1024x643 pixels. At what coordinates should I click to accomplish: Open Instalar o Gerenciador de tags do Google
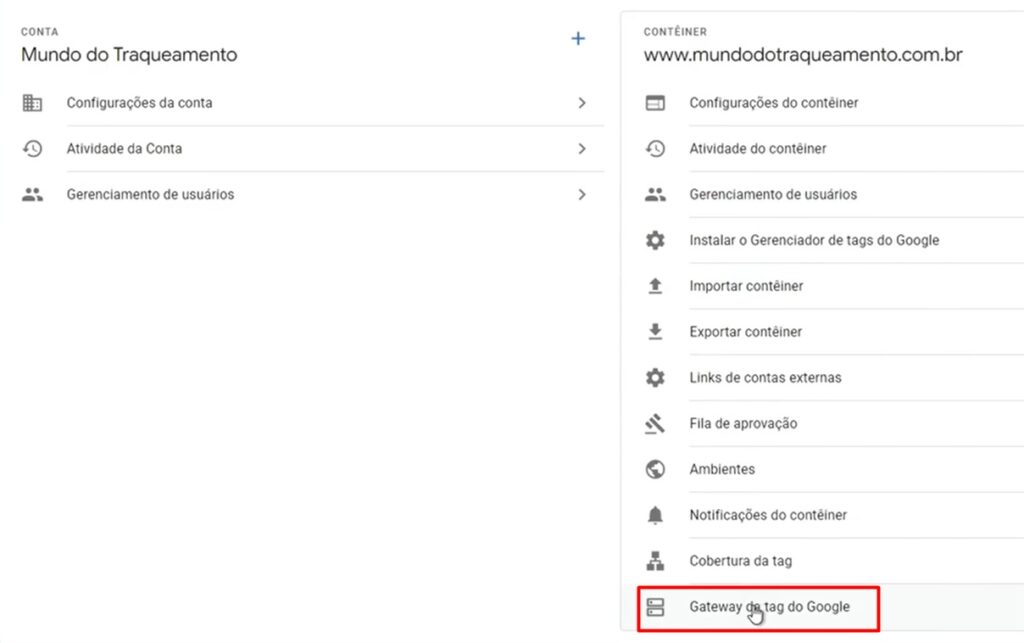click(x=814, y=240)
